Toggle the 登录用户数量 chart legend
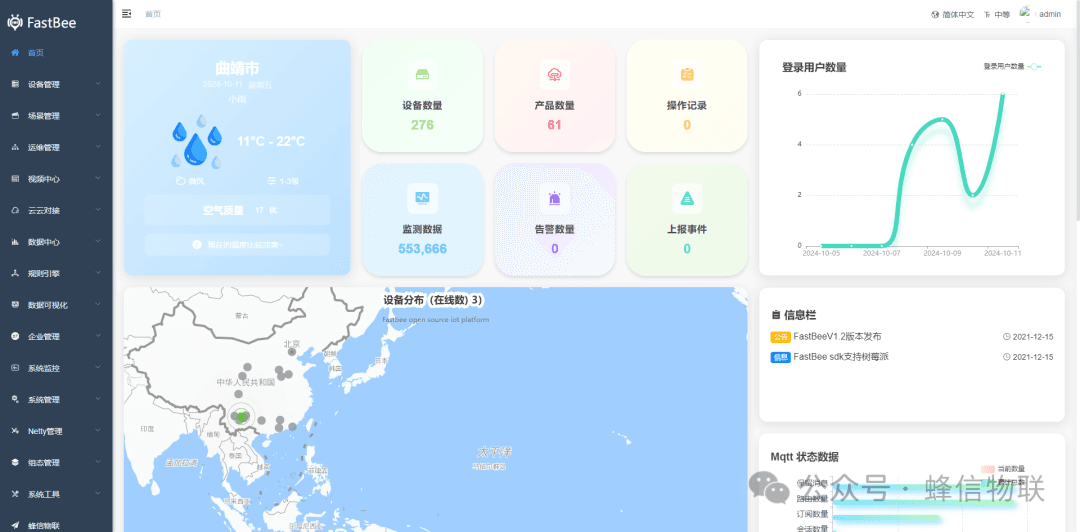Viewport: 1080px width, 532px height. pyautogui.click(x=1012, y=66)
